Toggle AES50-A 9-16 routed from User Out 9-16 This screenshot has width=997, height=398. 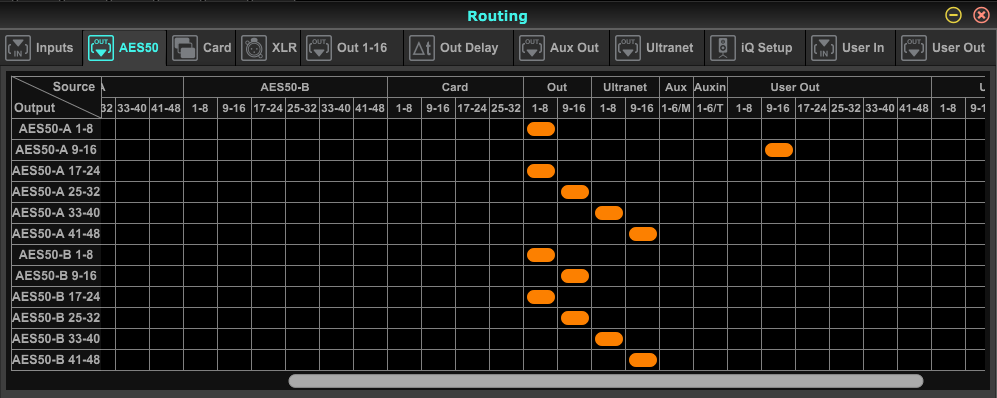[779, 150]
